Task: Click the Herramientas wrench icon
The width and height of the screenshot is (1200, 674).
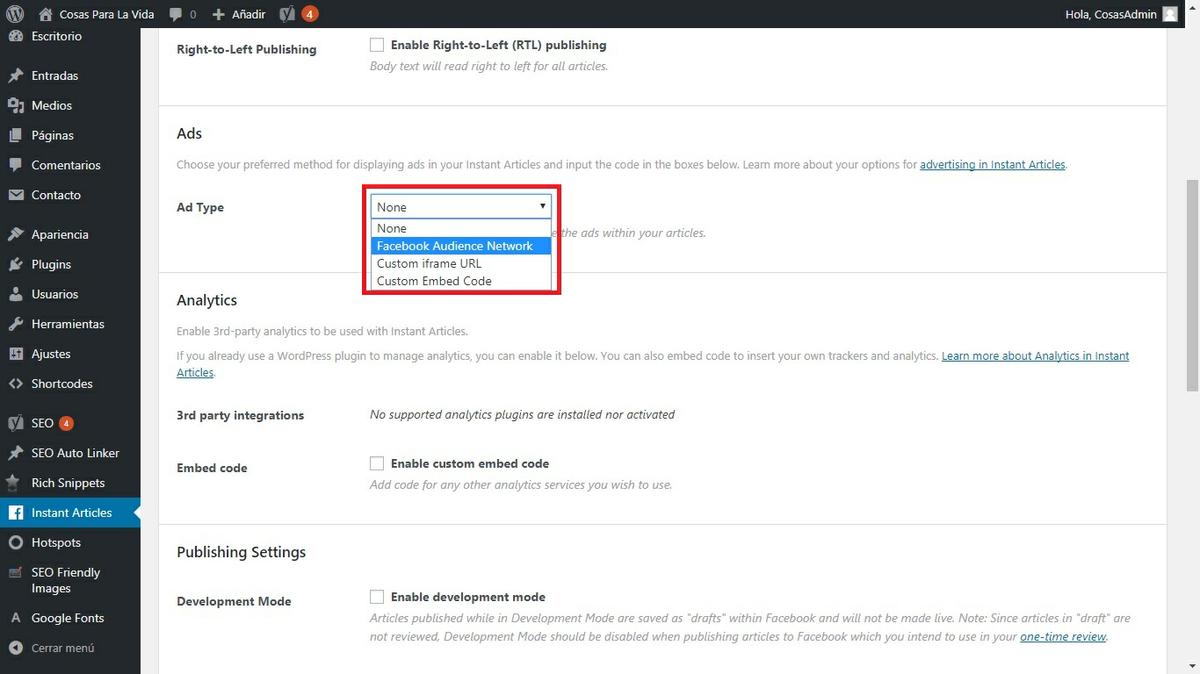Action: pyautogui.click(x=15, y=324)
